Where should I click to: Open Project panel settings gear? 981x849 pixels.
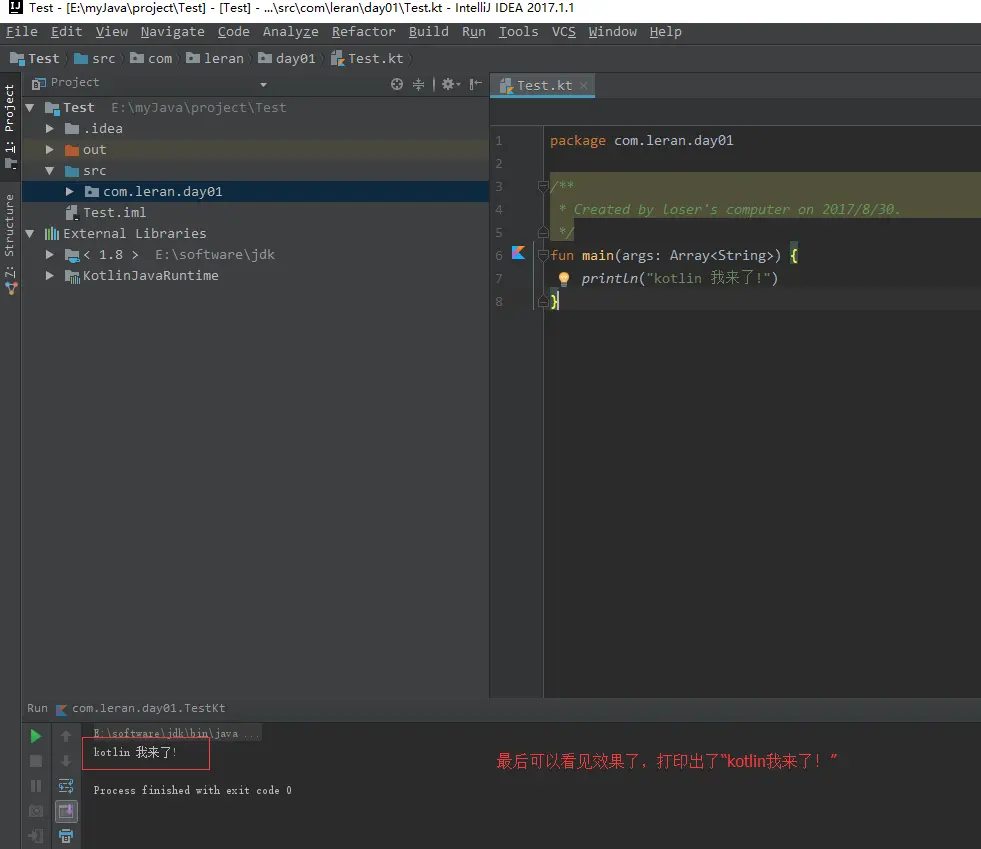coord(450,84)
